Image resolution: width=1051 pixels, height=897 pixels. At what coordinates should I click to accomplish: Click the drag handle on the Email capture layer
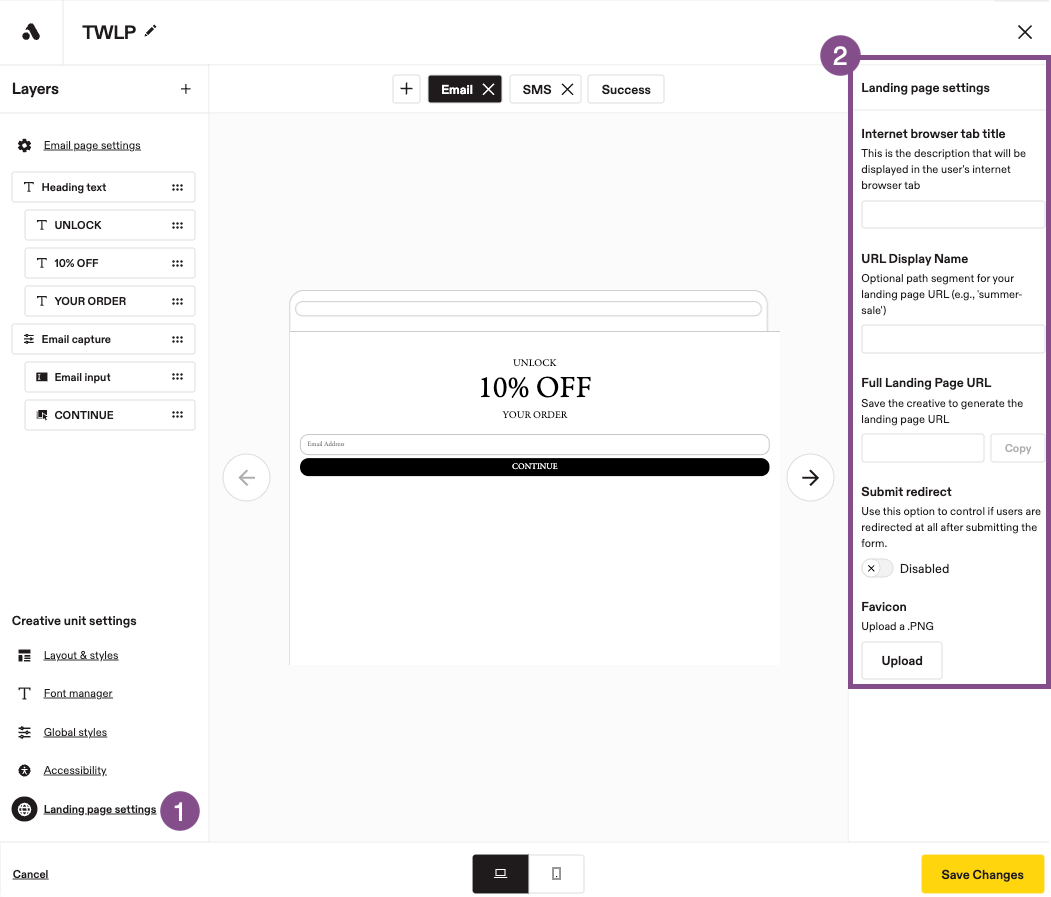coord(177,340)
